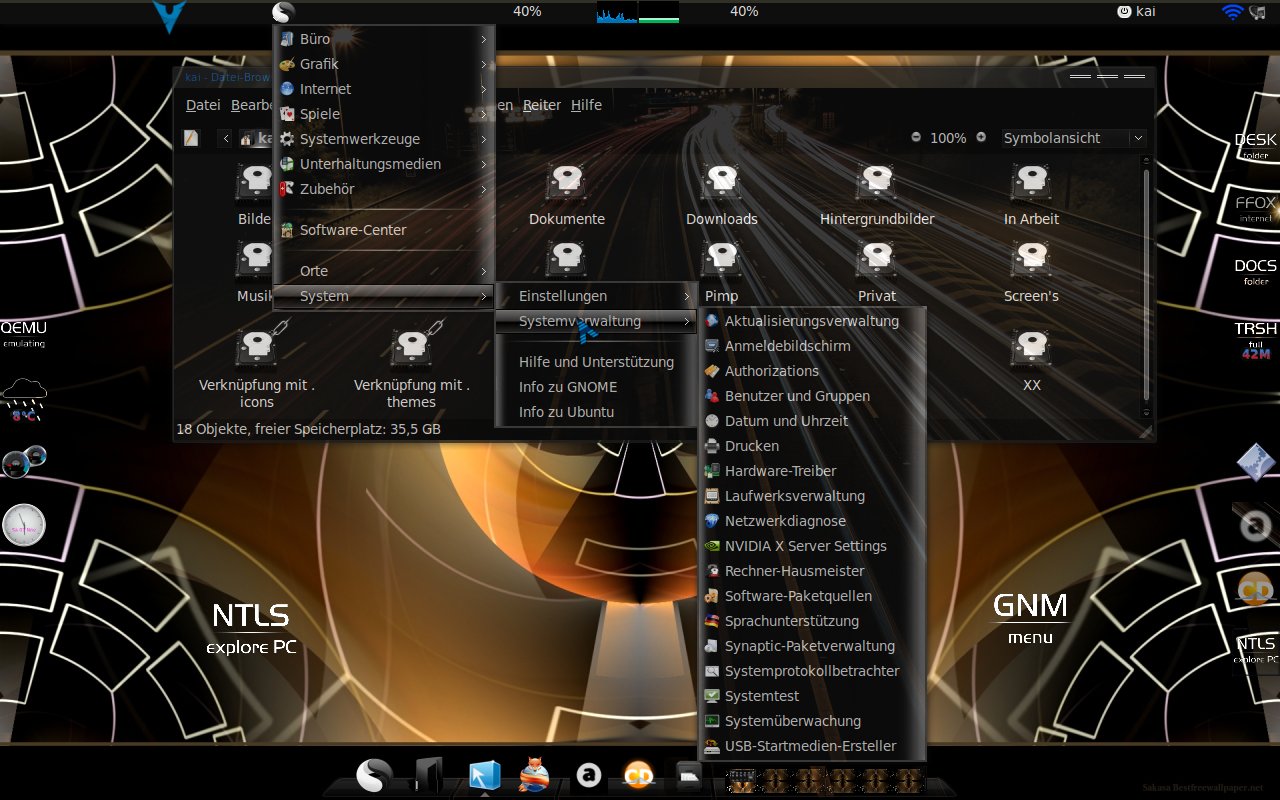1280x800 pixels.
Task: Expand the Orte submenu
Action: pyautogui.click(x=384, y=271)
